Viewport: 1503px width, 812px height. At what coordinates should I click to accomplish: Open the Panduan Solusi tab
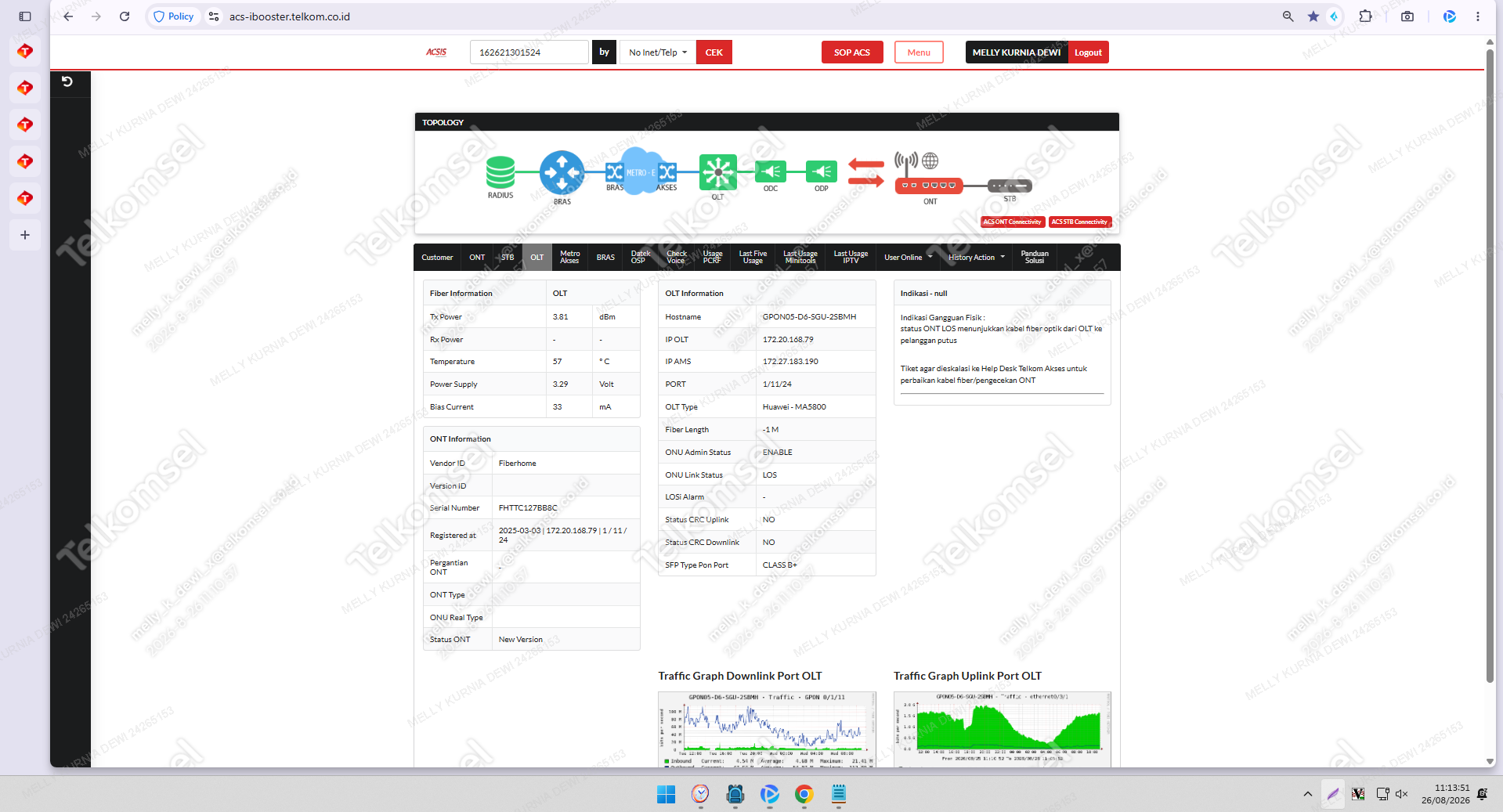[1034, 258]
